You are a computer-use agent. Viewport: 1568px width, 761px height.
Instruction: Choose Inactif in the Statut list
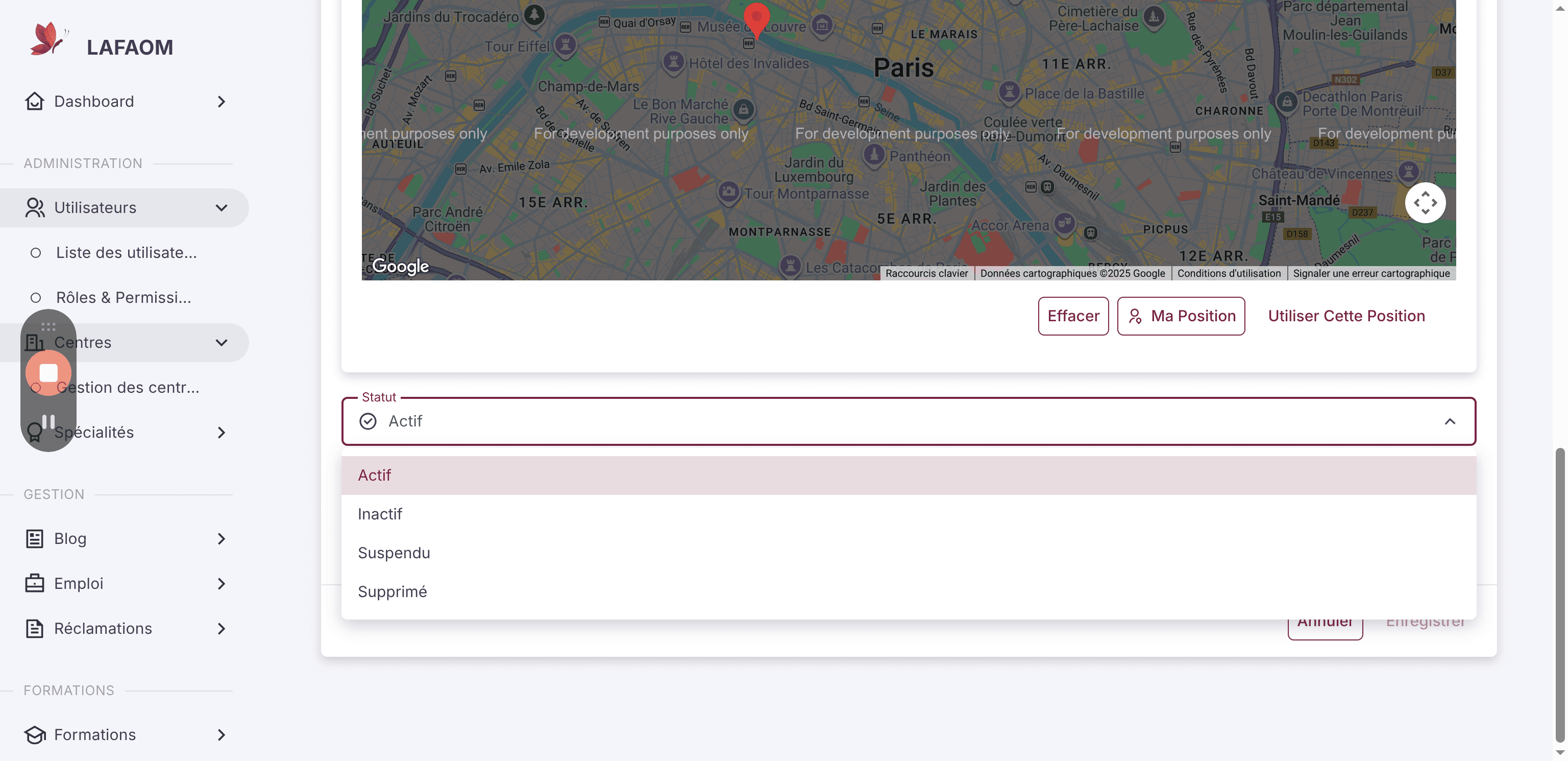pos(909,514)
